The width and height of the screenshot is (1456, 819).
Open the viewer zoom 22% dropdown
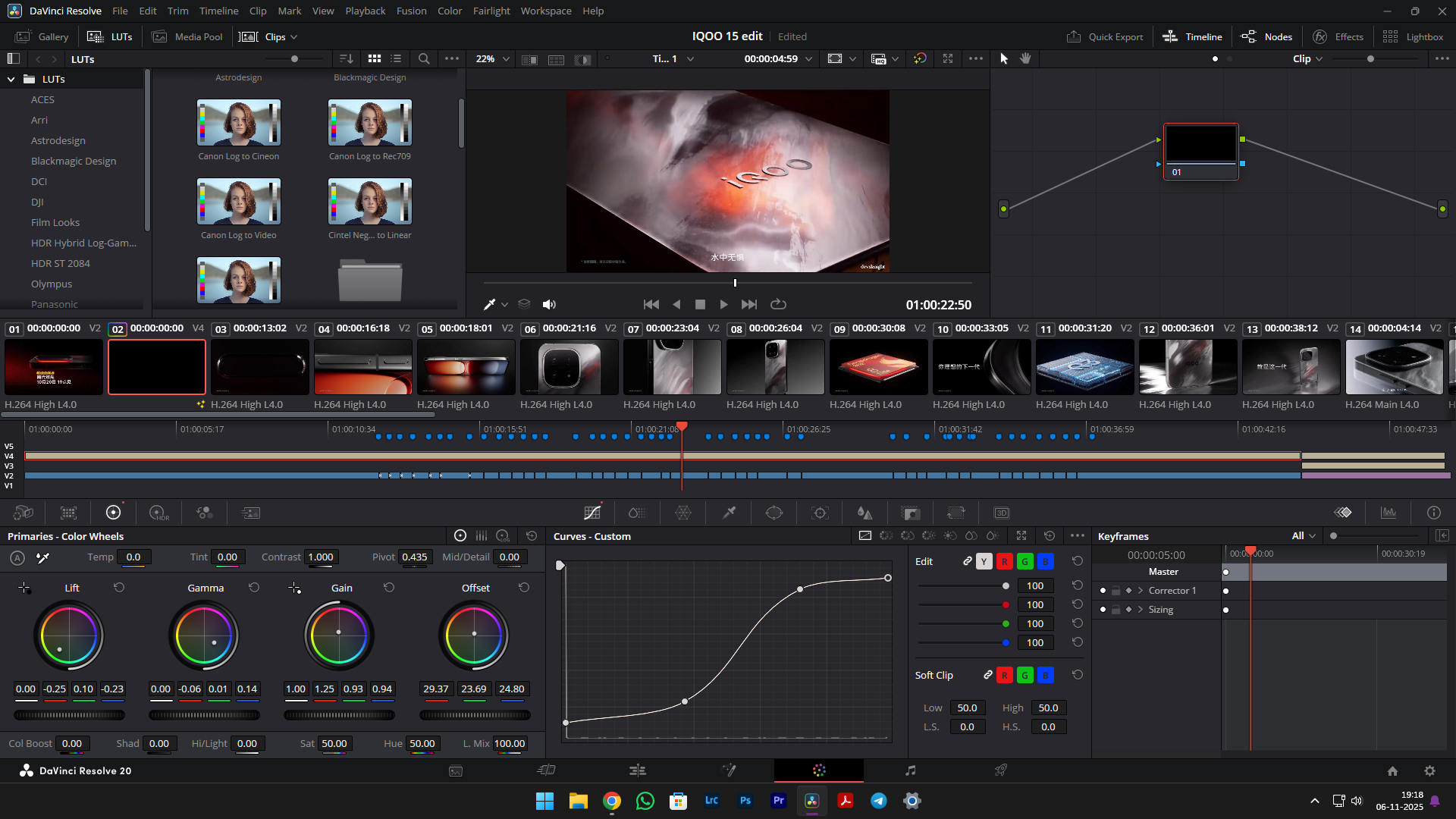click(x=492, y=59)
